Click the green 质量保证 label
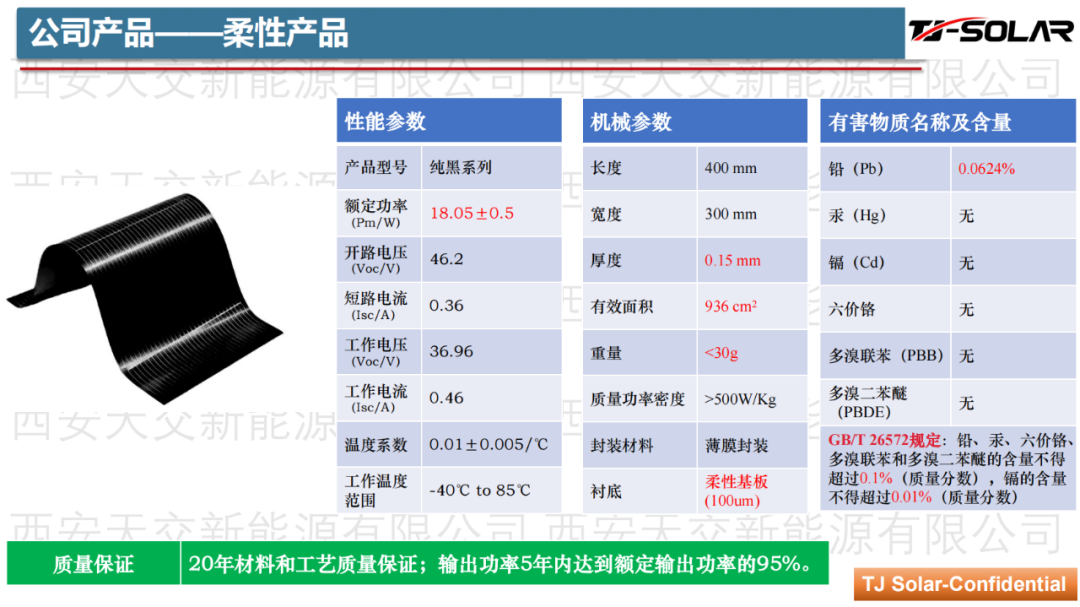The width and height of the screenshot is (1080, 607). click(x=93, y=564)
